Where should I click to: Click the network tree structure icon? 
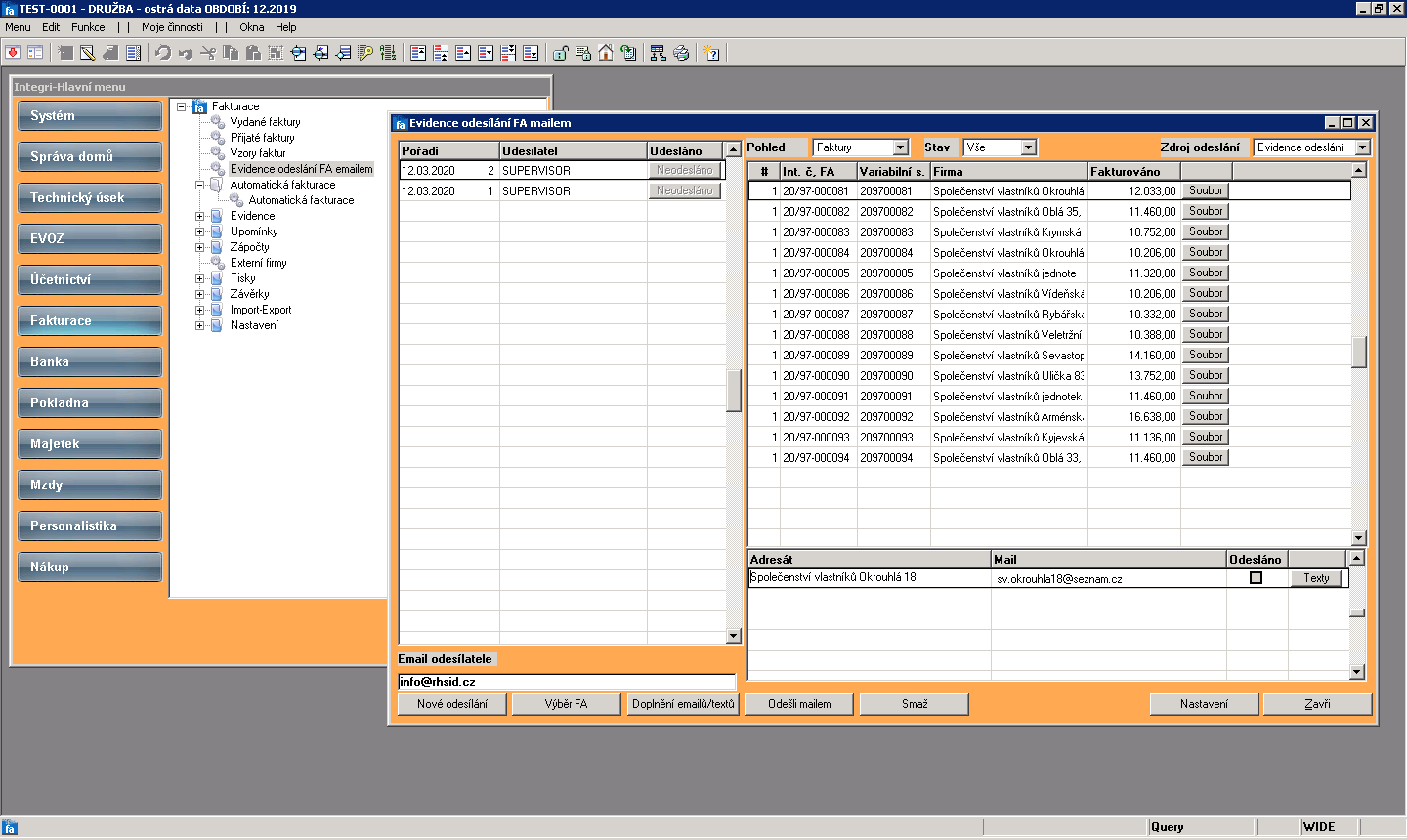(658, 53)
